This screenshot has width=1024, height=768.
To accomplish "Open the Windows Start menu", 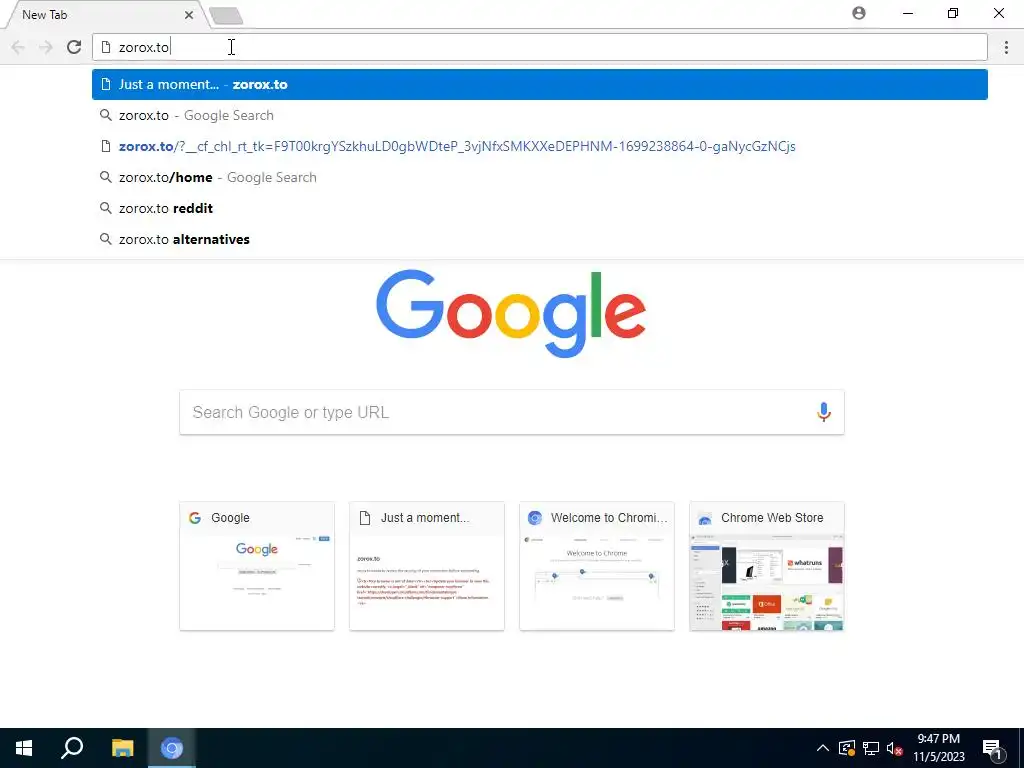I will 24,748.
